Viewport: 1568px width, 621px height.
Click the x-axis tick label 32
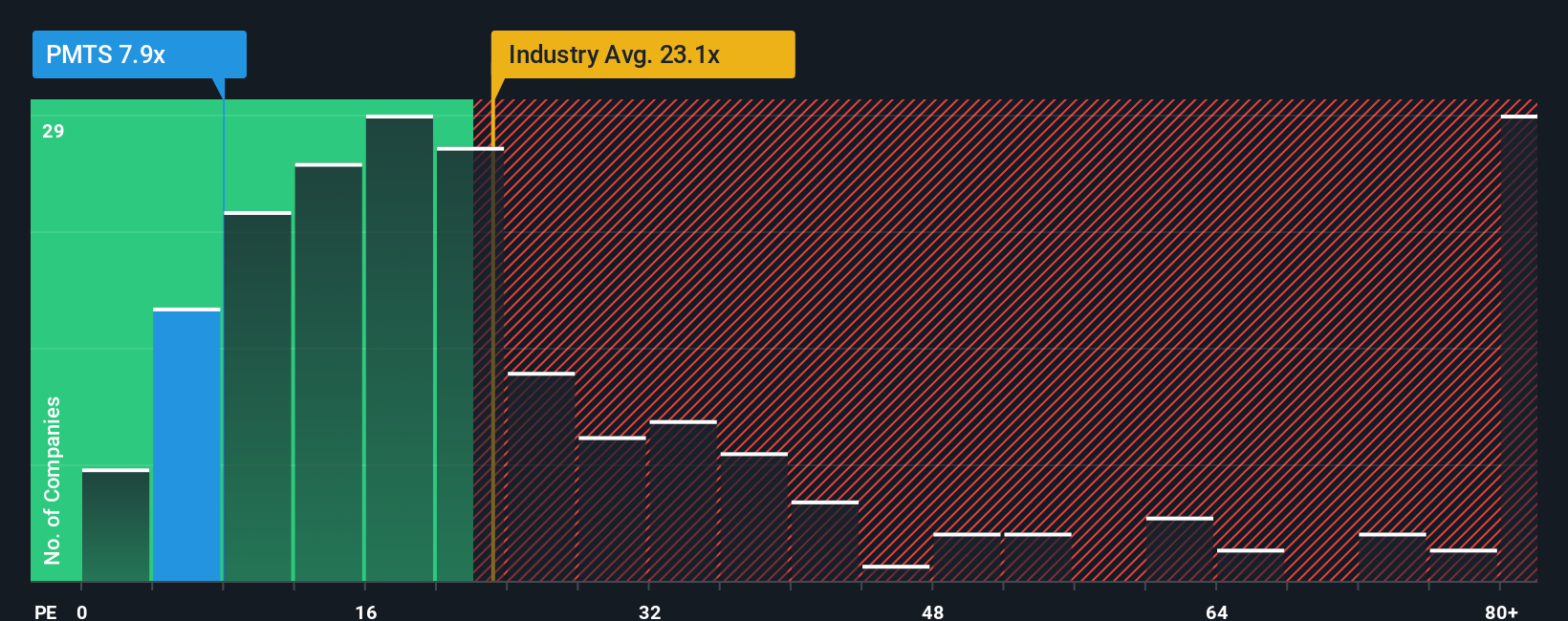(650, 611)
